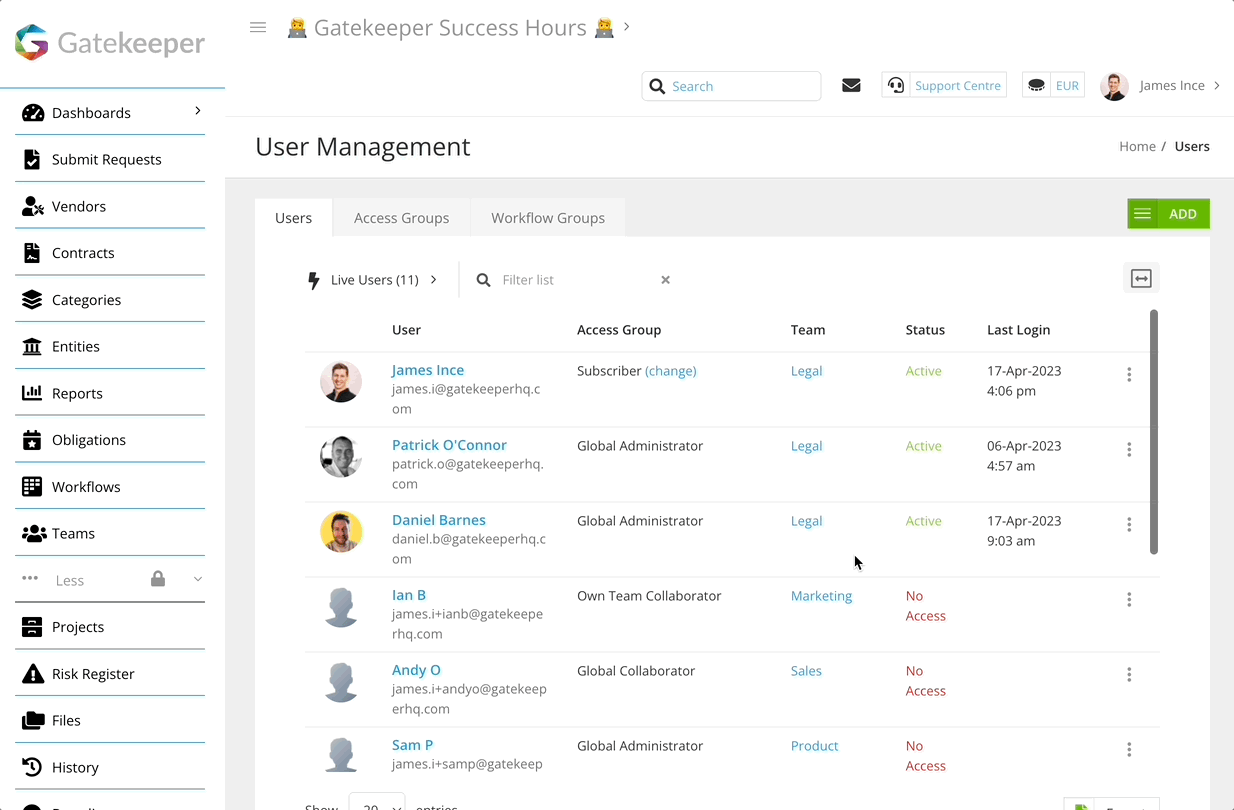Open the entries-per-page dropdown
The width and height of the screenshot is (1234, 810).
click(x=377, y=802)
